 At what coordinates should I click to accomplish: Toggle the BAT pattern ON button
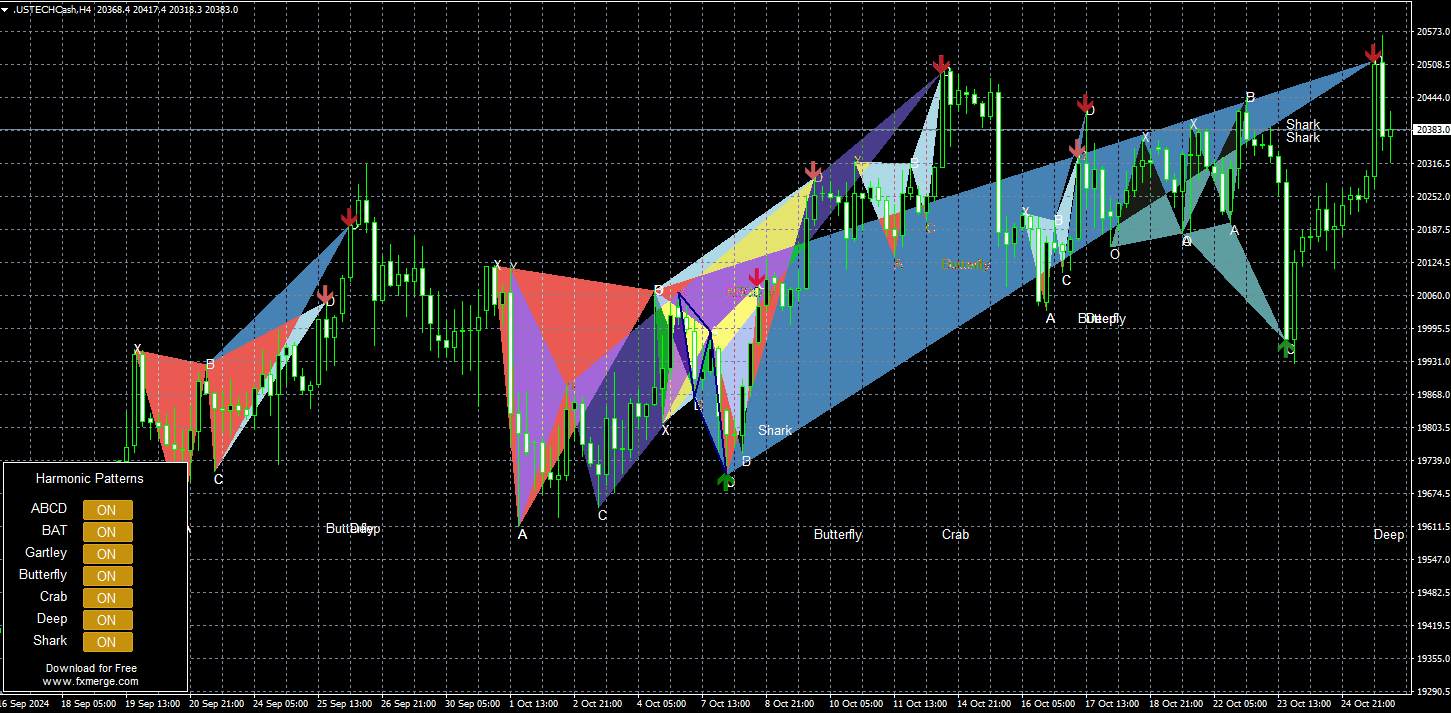pos(107,532)
